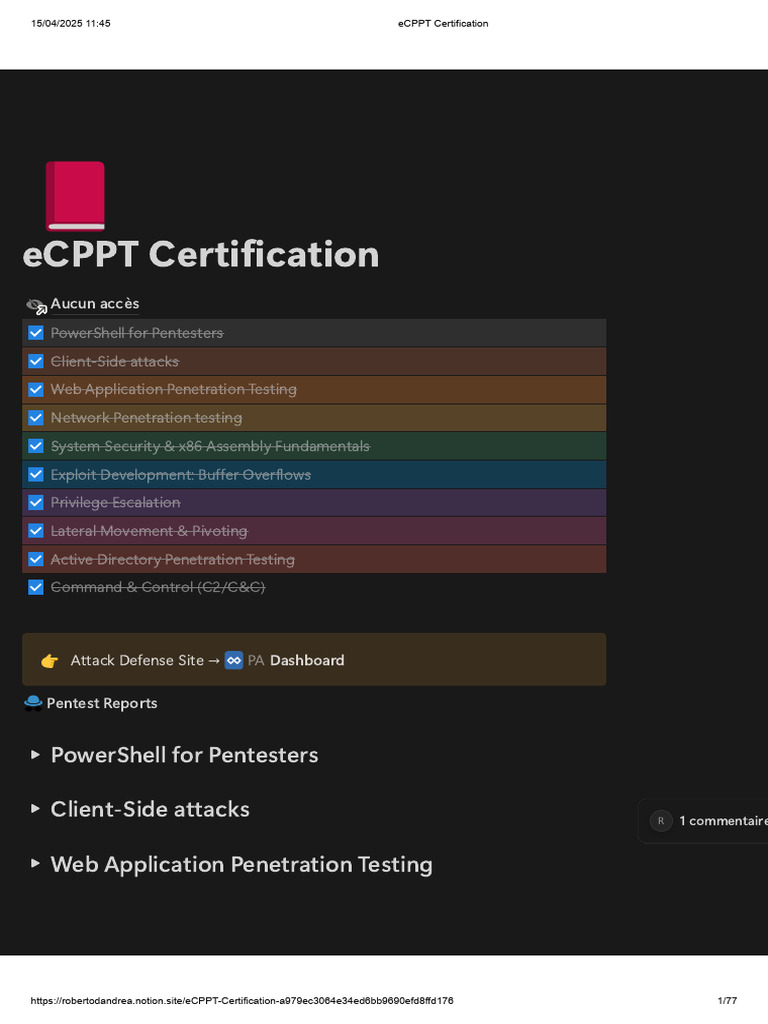
Task: Click the Pentest Reports hat icon
Action: [33, 703]
